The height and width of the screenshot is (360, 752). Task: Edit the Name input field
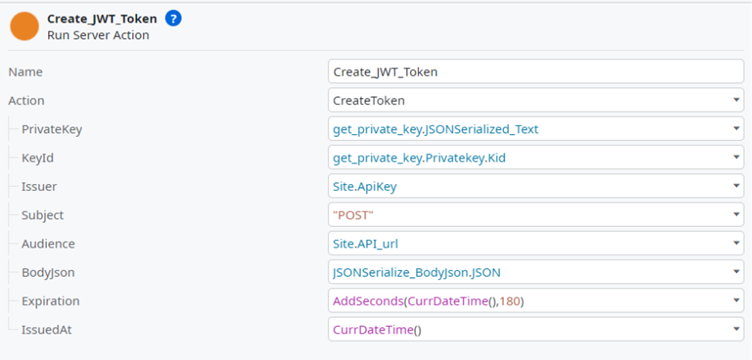[536, 72]
